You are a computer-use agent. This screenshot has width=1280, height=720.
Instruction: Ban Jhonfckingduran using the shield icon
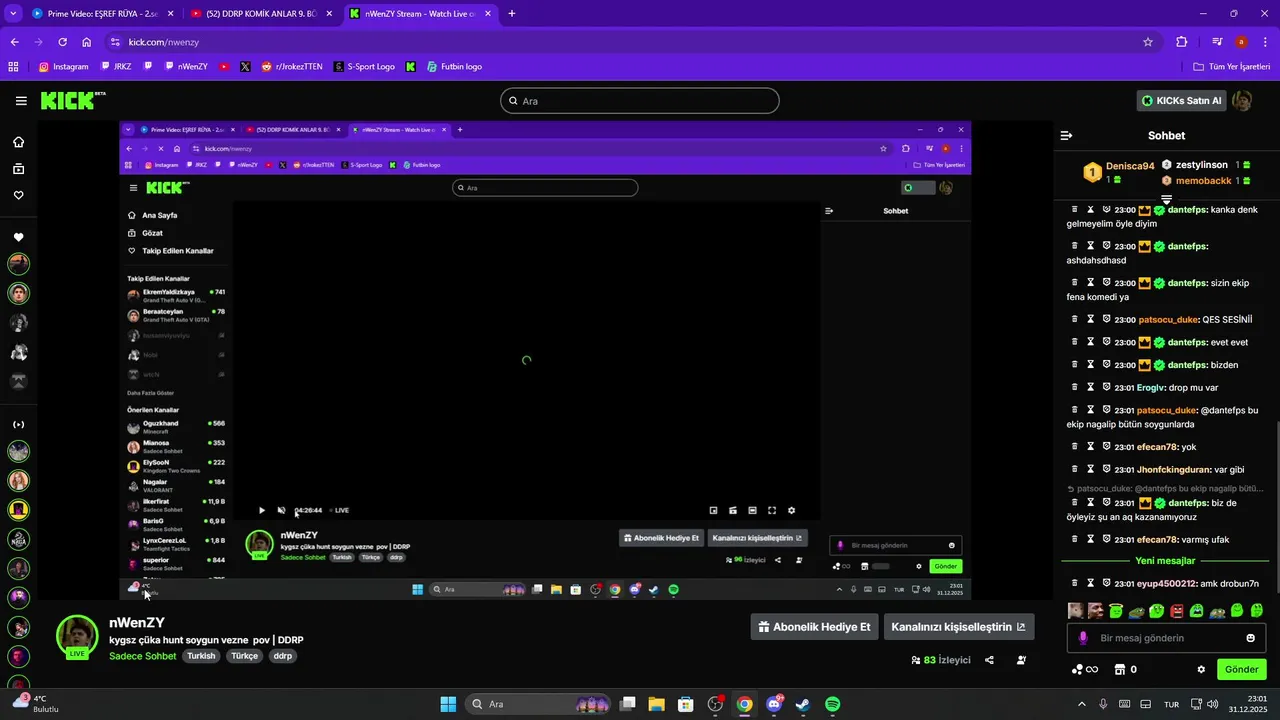coord(1107,469)
